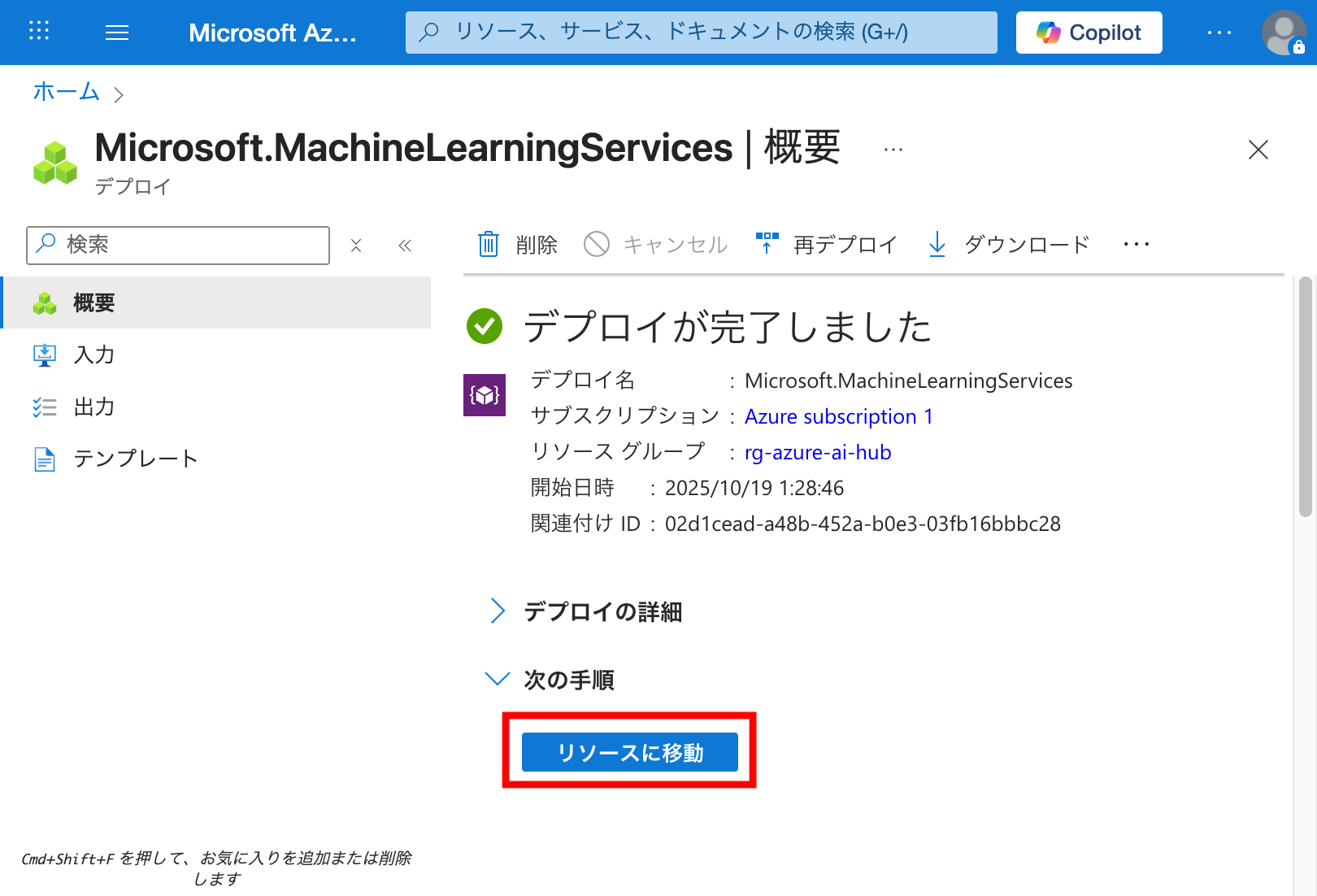The width and height of the screenshot is (1317, 896).
Task: Focus the sidebar 検索 field
Action: (x=178, y=245)
